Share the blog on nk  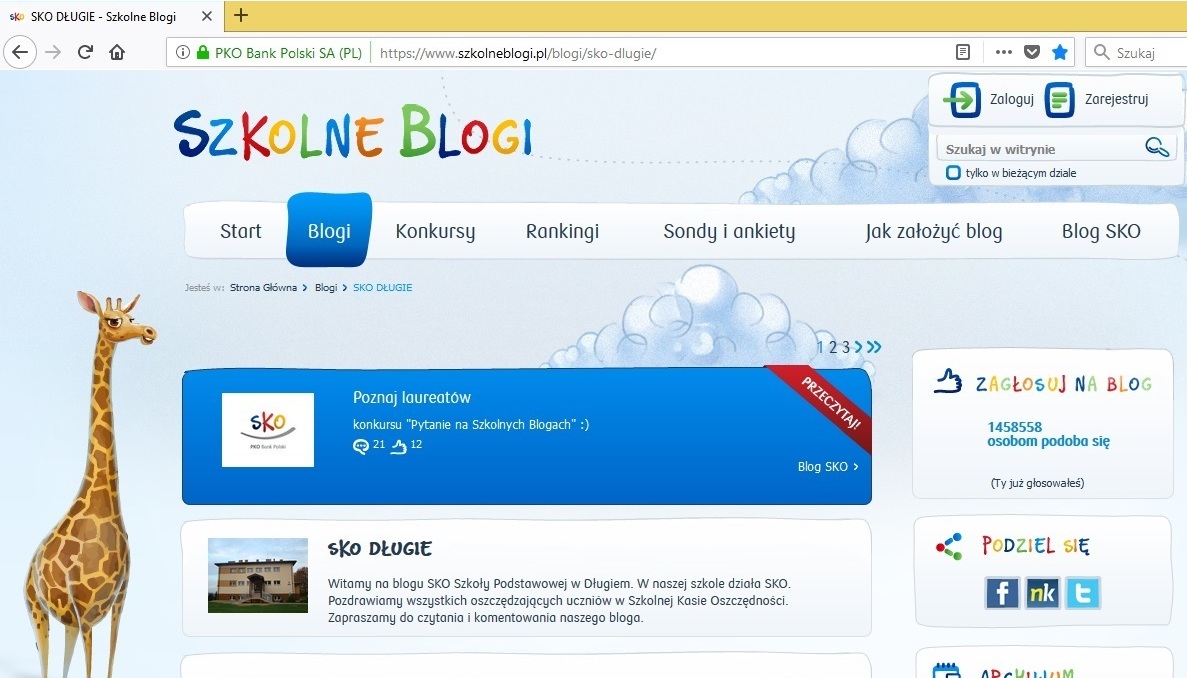tap(1042, 592)
